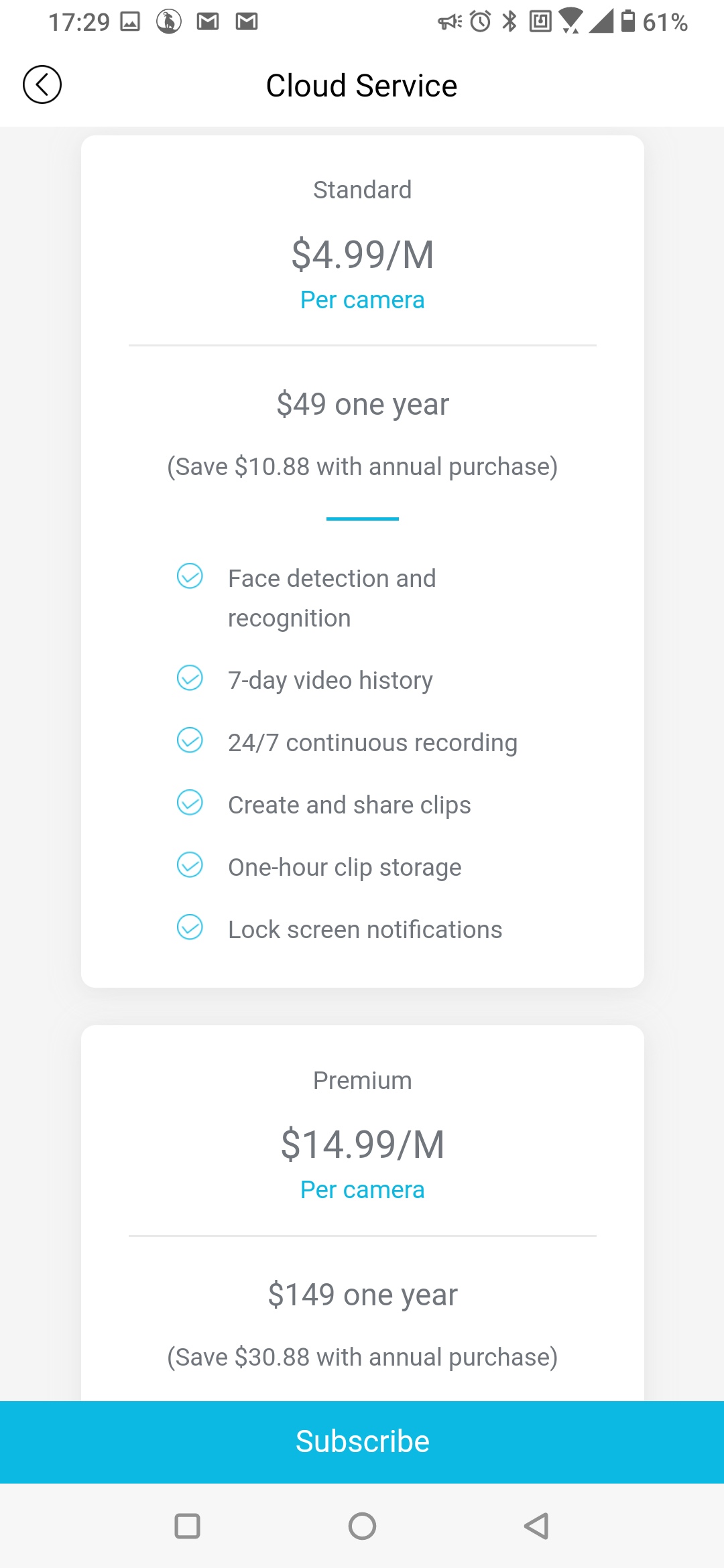Tap the checkmark next to 24/7 continuous recording
This screenshot has height=1568, width=724.
(190, 740)
